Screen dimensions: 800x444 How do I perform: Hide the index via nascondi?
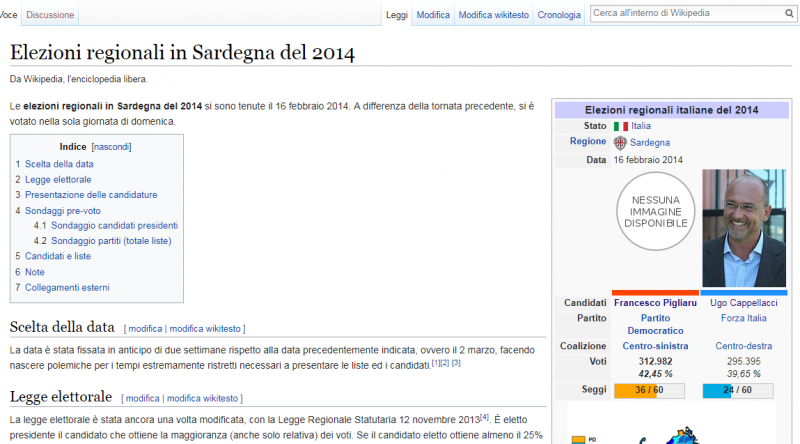pyautogui.click(x=111, y=147)
